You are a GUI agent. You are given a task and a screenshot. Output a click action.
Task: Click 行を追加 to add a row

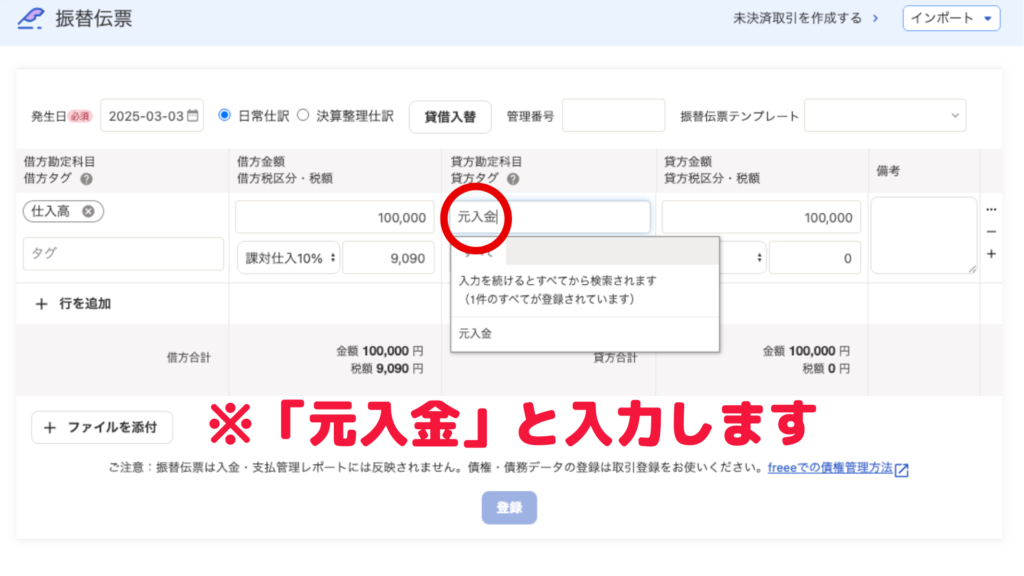(74, 304)
